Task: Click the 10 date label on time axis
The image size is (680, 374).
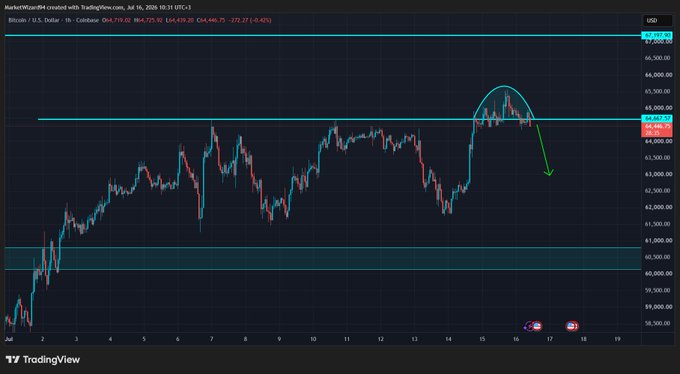Action: pos(313,339)
